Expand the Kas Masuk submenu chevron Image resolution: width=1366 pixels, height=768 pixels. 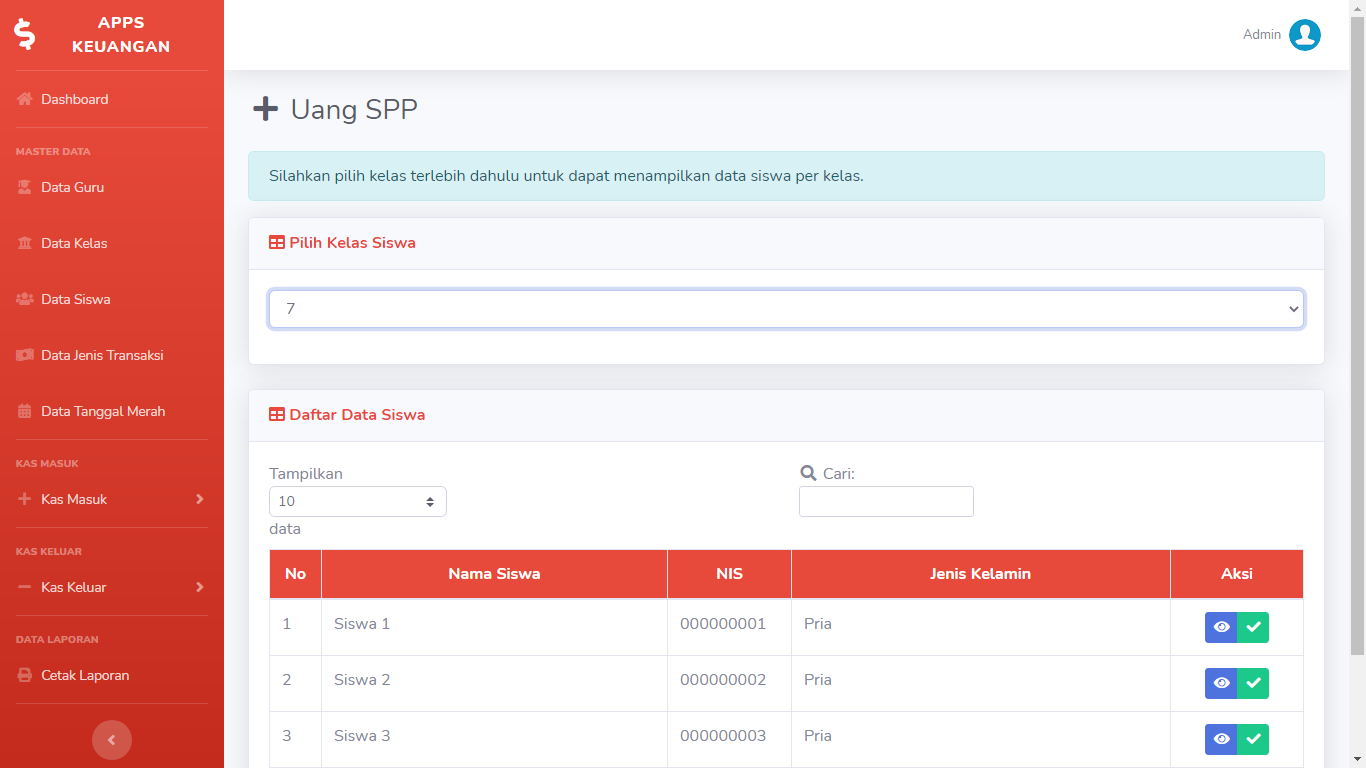200,499
